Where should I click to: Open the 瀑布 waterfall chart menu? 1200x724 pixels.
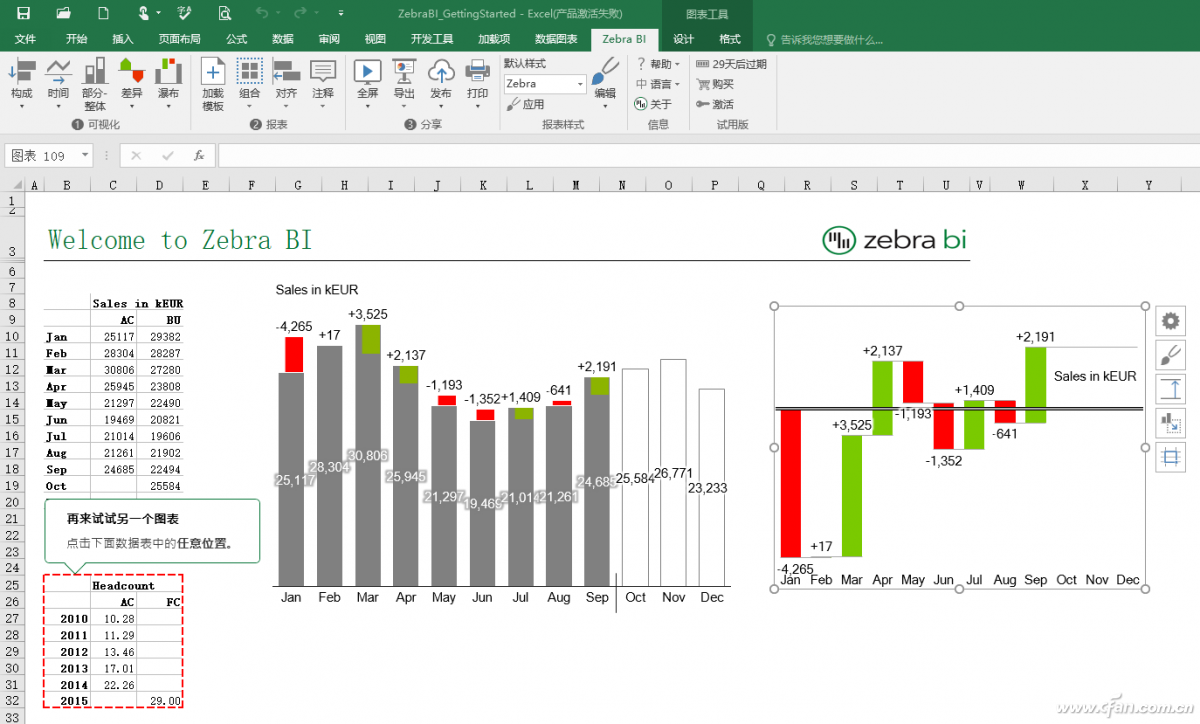(x=168, y=83)
